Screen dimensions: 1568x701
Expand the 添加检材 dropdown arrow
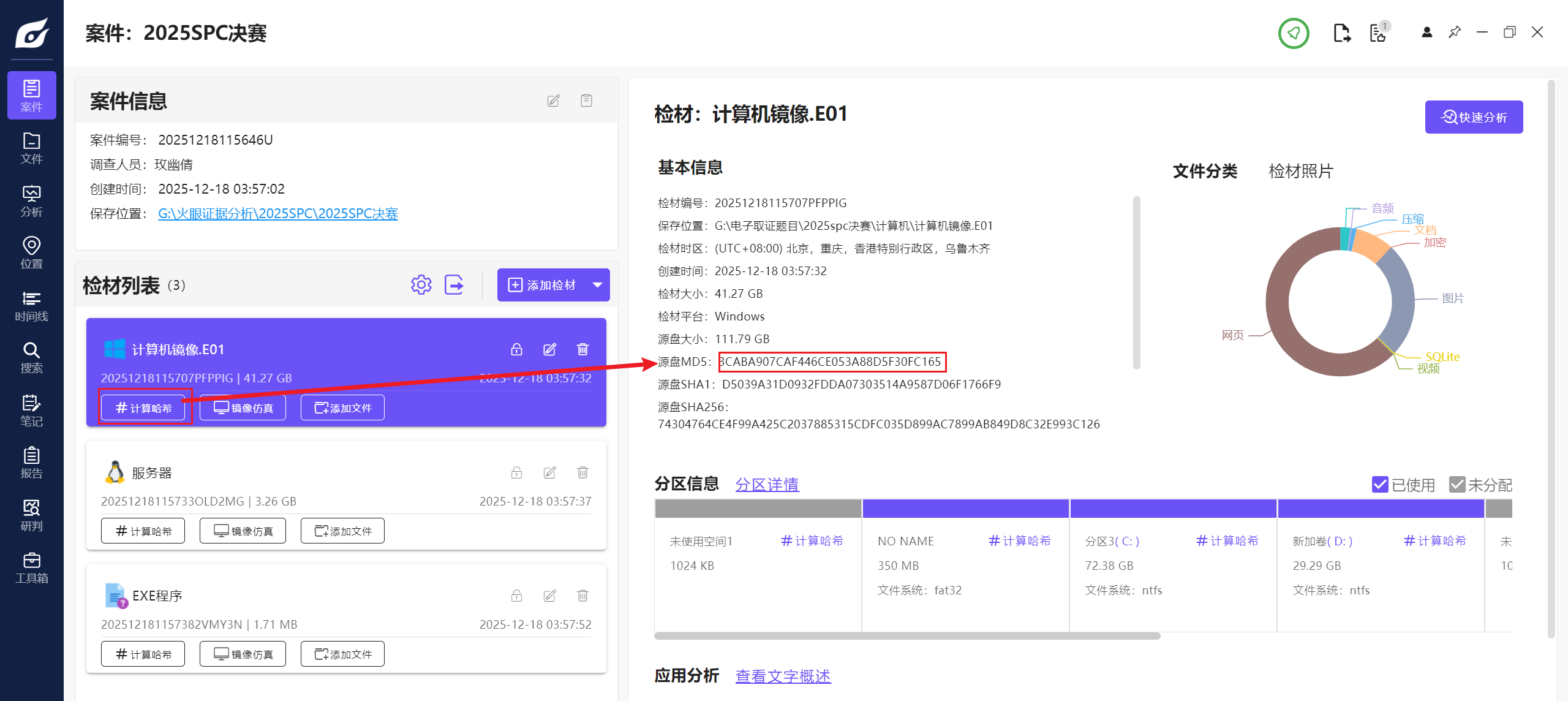click(x=597, y=285)
